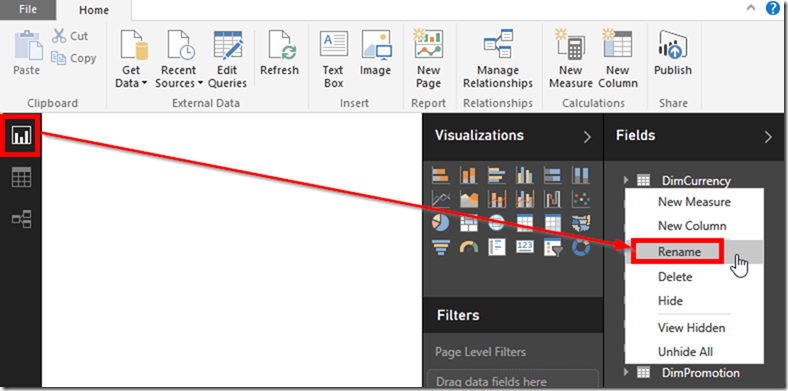
Task: Select the Funnel visualization
Action: (x=441, y=247)
